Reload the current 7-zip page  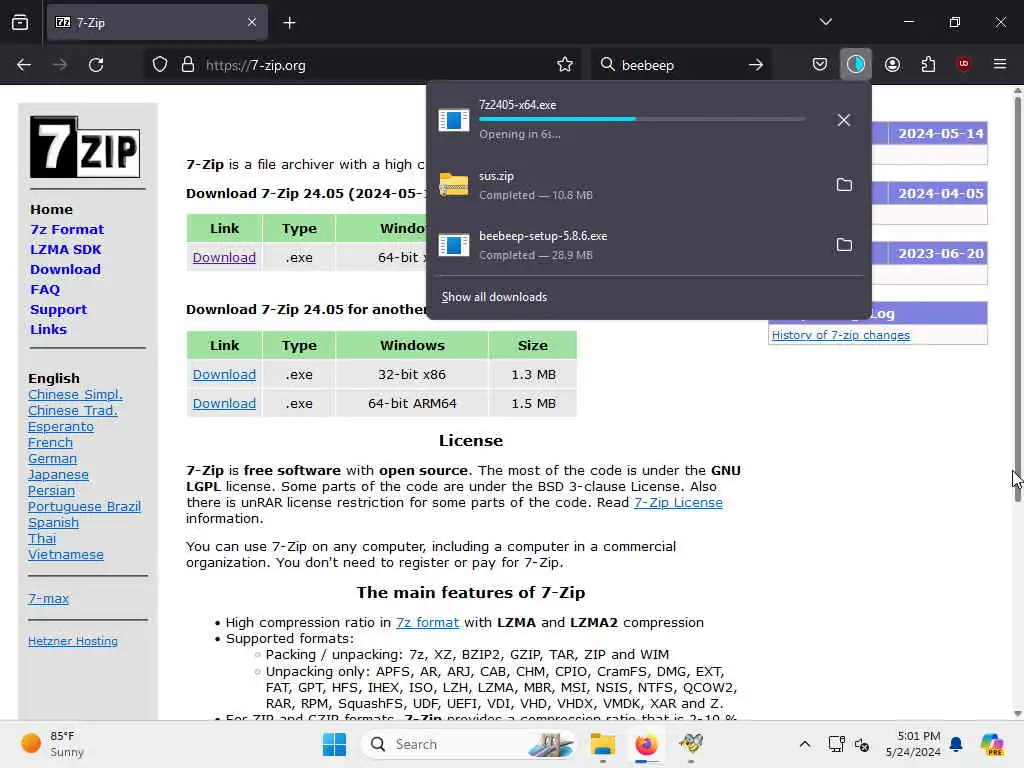coord(96,65)
